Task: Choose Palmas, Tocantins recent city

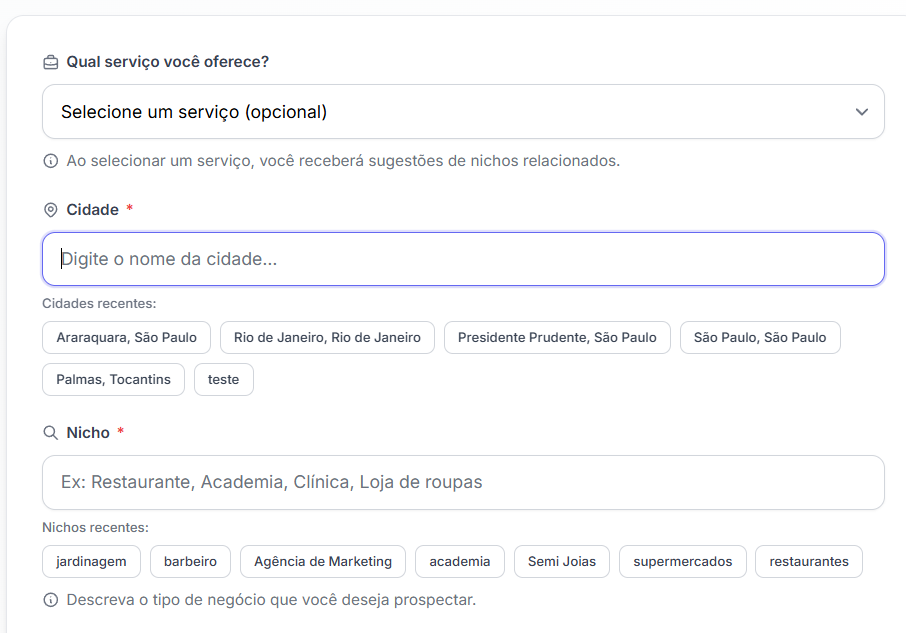Action: point(113,380)
